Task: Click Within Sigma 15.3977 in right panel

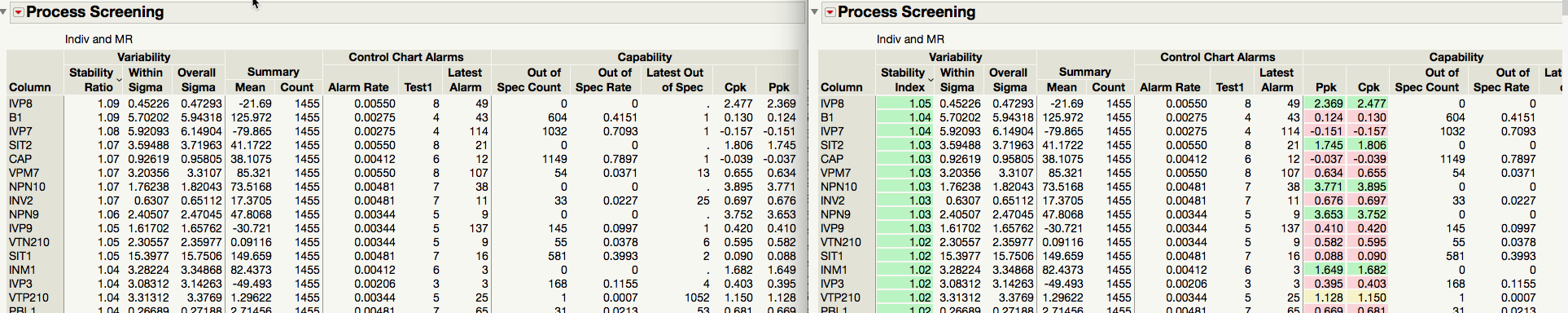Action: click(x=959, y=256)
